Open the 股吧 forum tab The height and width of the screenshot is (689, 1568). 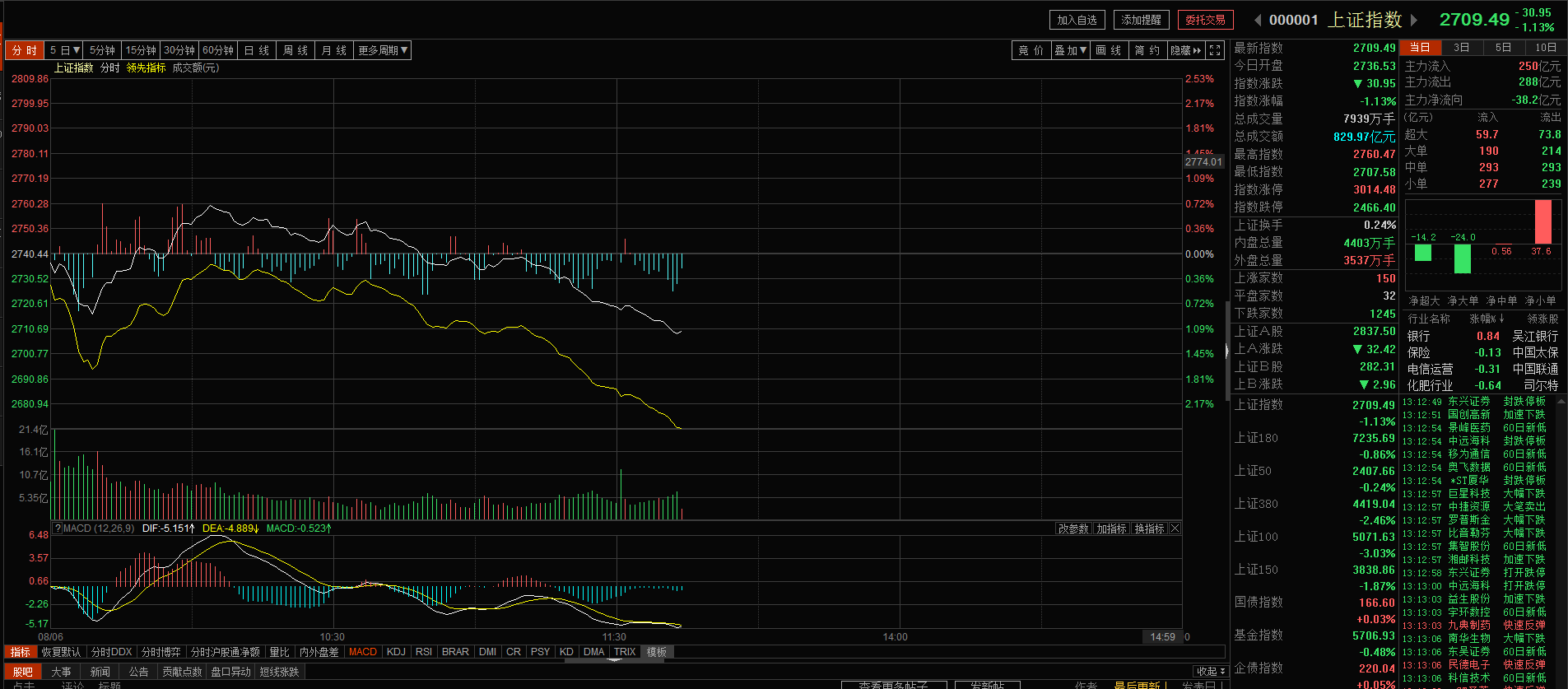[x=23, y=672]
